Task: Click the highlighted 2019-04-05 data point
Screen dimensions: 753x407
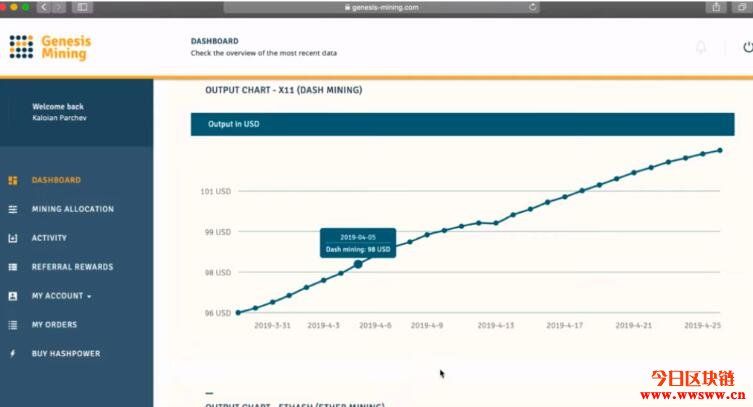Action: 358,264
